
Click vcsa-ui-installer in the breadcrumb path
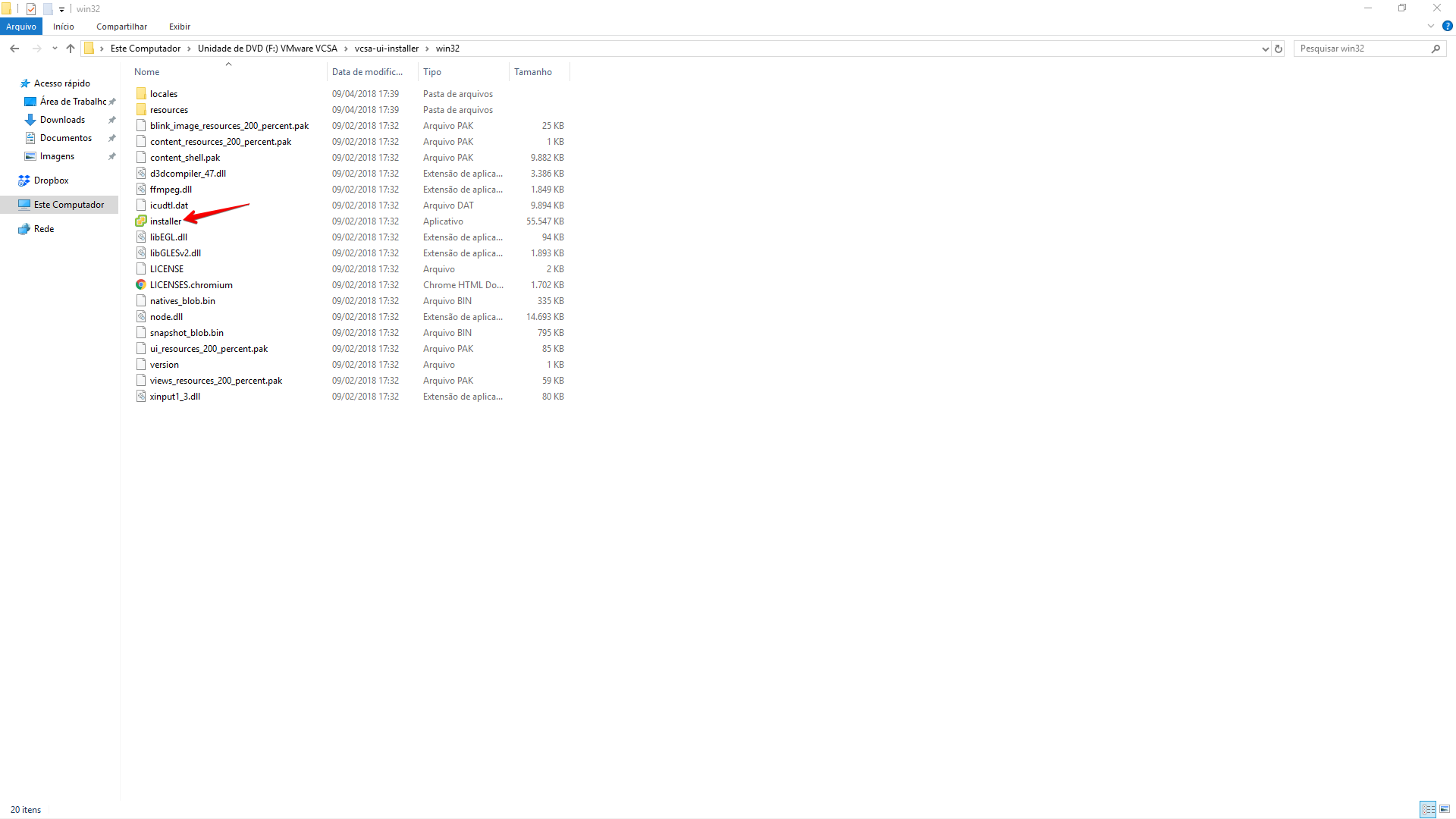(386, 49)
